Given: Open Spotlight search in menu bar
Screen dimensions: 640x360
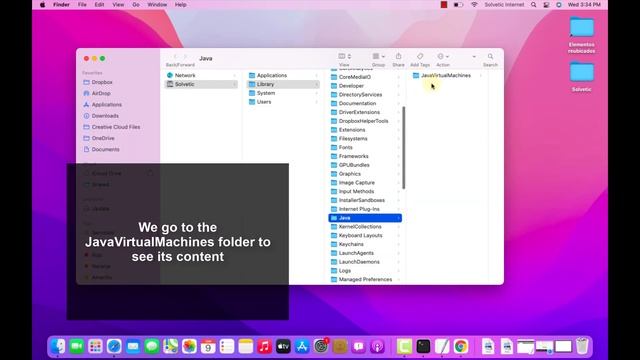Looking at the screenshot, I should point(533,5).
